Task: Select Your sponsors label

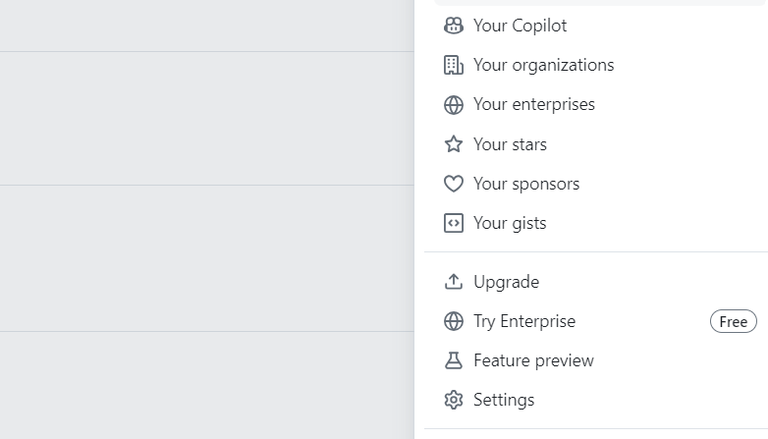Action: (526, 184)
